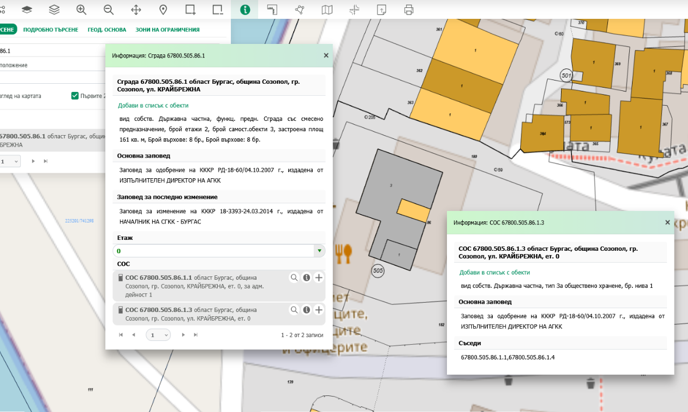Expand the Етаж floor dropdown
Image resolution: width=688 pixels, height=412 pixels.
tap(319, 251)
